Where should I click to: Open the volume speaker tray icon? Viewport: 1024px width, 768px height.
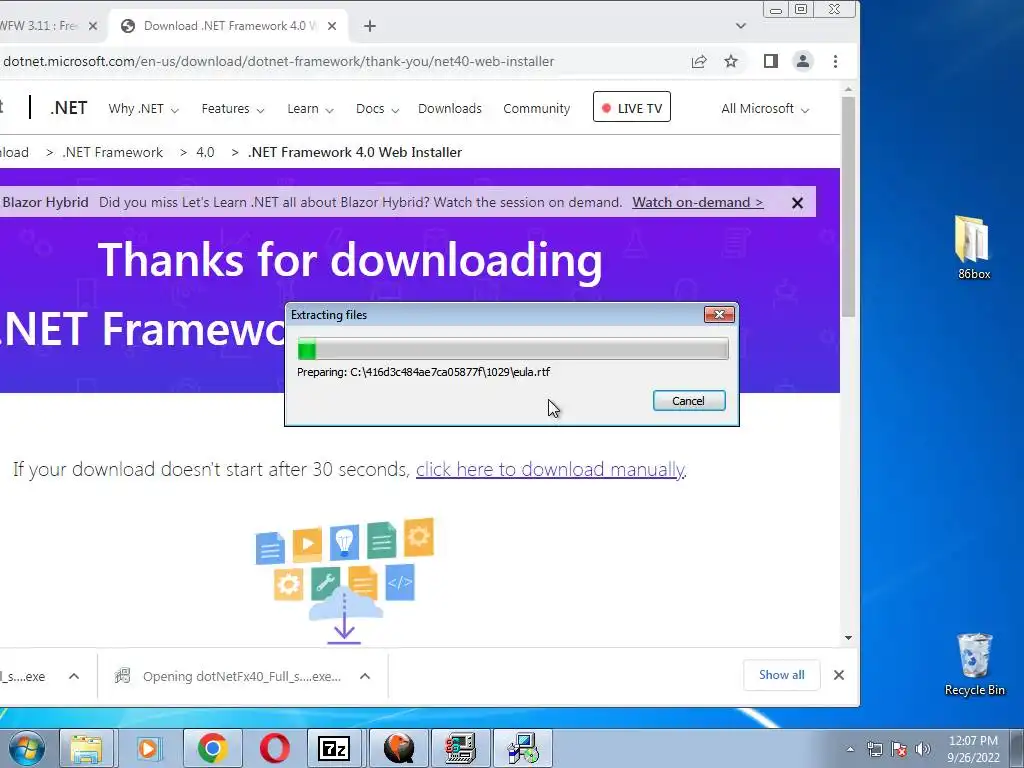pos(923,749)
